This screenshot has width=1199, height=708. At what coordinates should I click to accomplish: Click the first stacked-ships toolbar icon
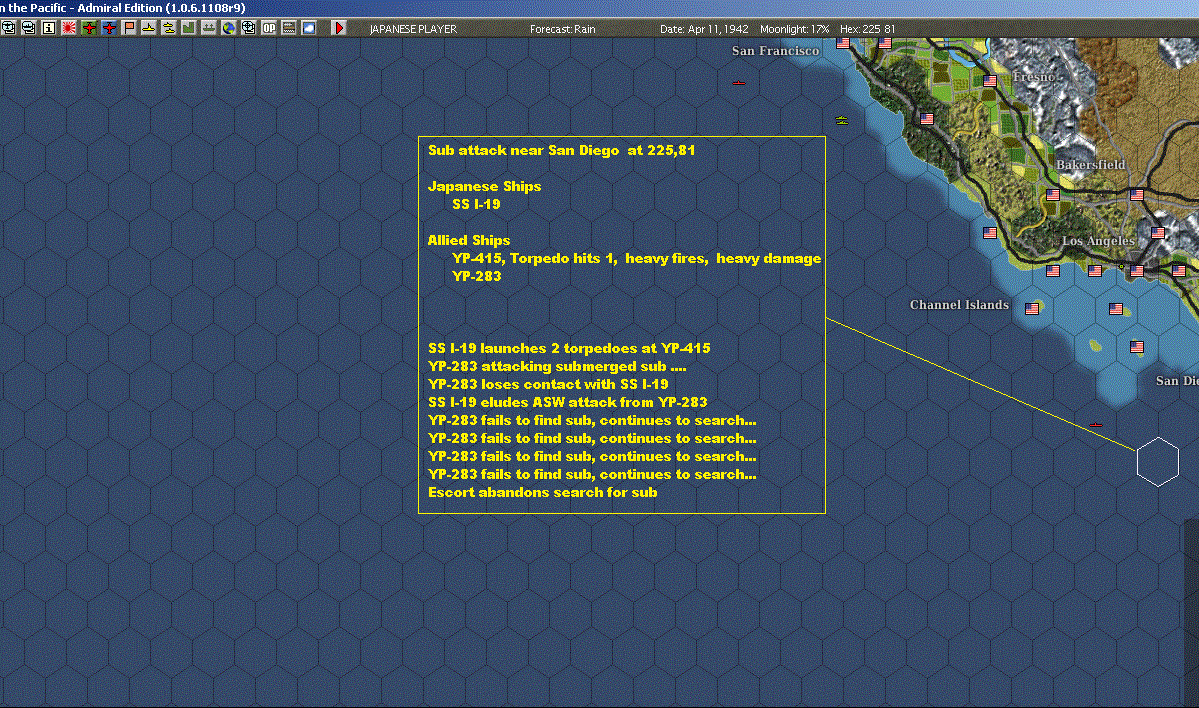[x=8, y=28]
